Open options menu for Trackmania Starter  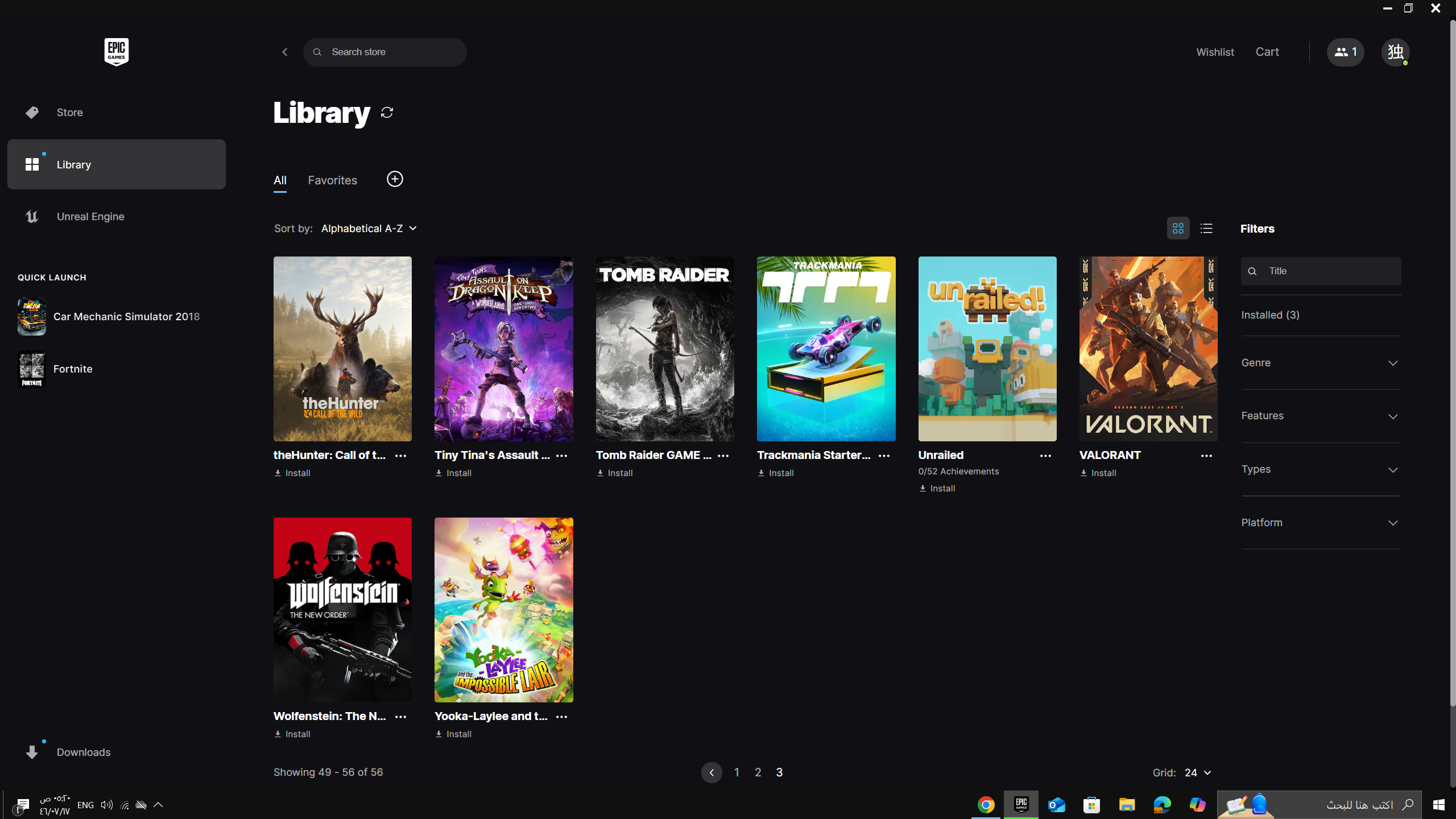click(x=884, y=456)
